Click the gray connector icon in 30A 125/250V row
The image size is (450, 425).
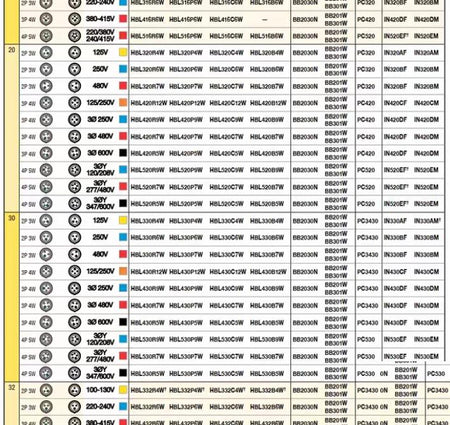46,271
